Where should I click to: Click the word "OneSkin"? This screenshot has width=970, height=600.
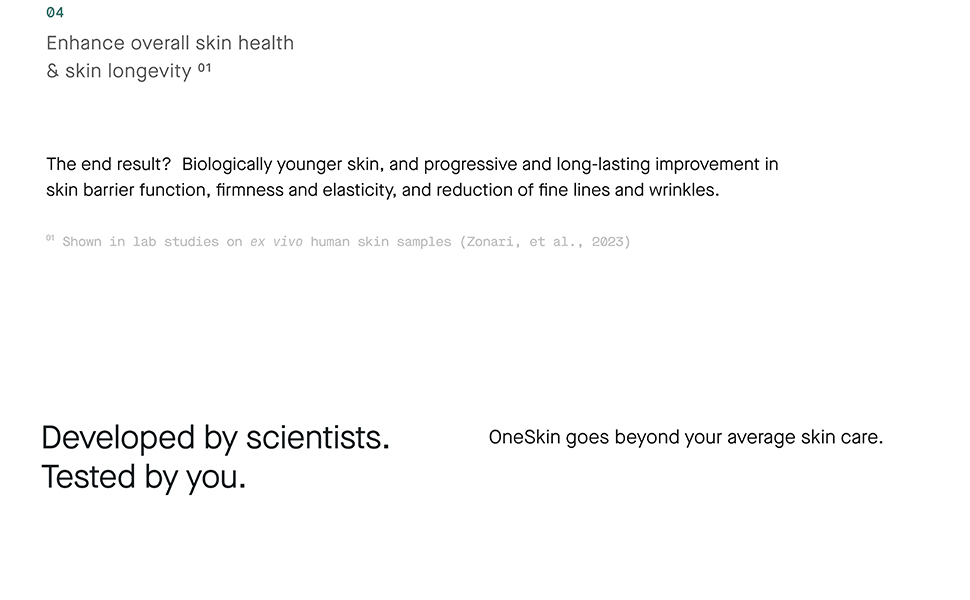tap(524, 438)
